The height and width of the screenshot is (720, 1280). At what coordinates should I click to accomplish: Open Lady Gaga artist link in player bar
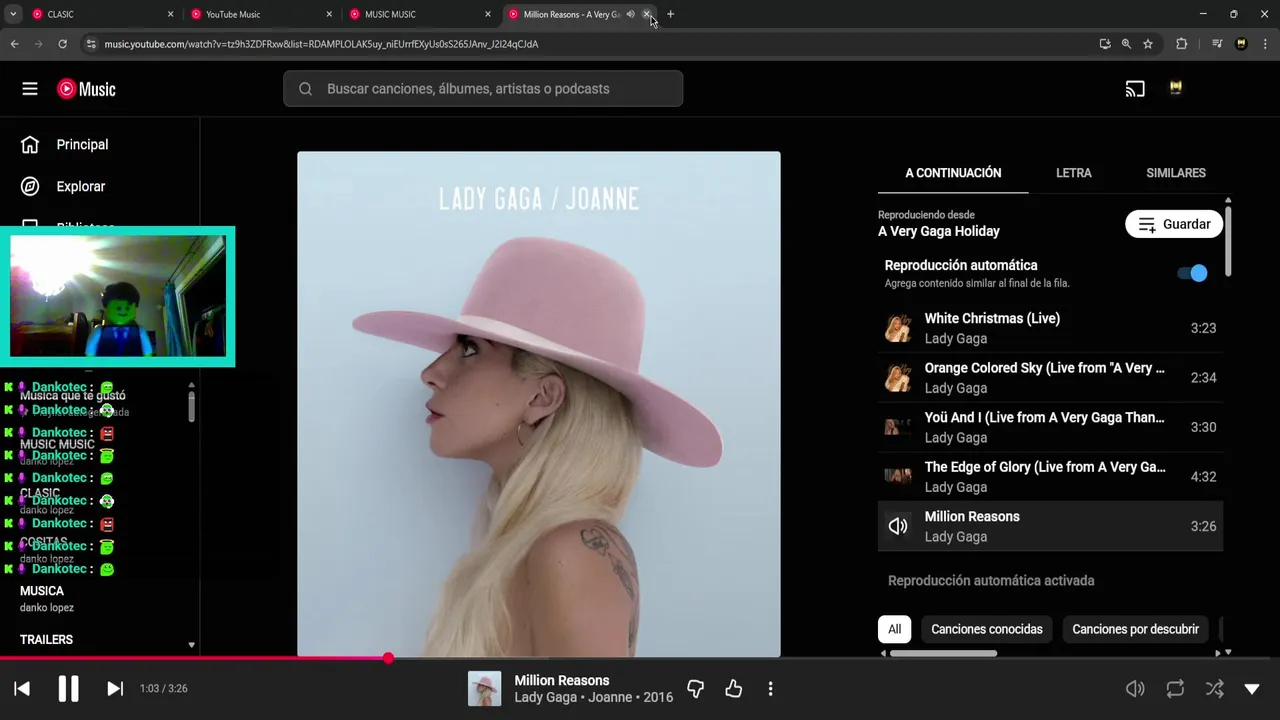[x=545, y=697]
